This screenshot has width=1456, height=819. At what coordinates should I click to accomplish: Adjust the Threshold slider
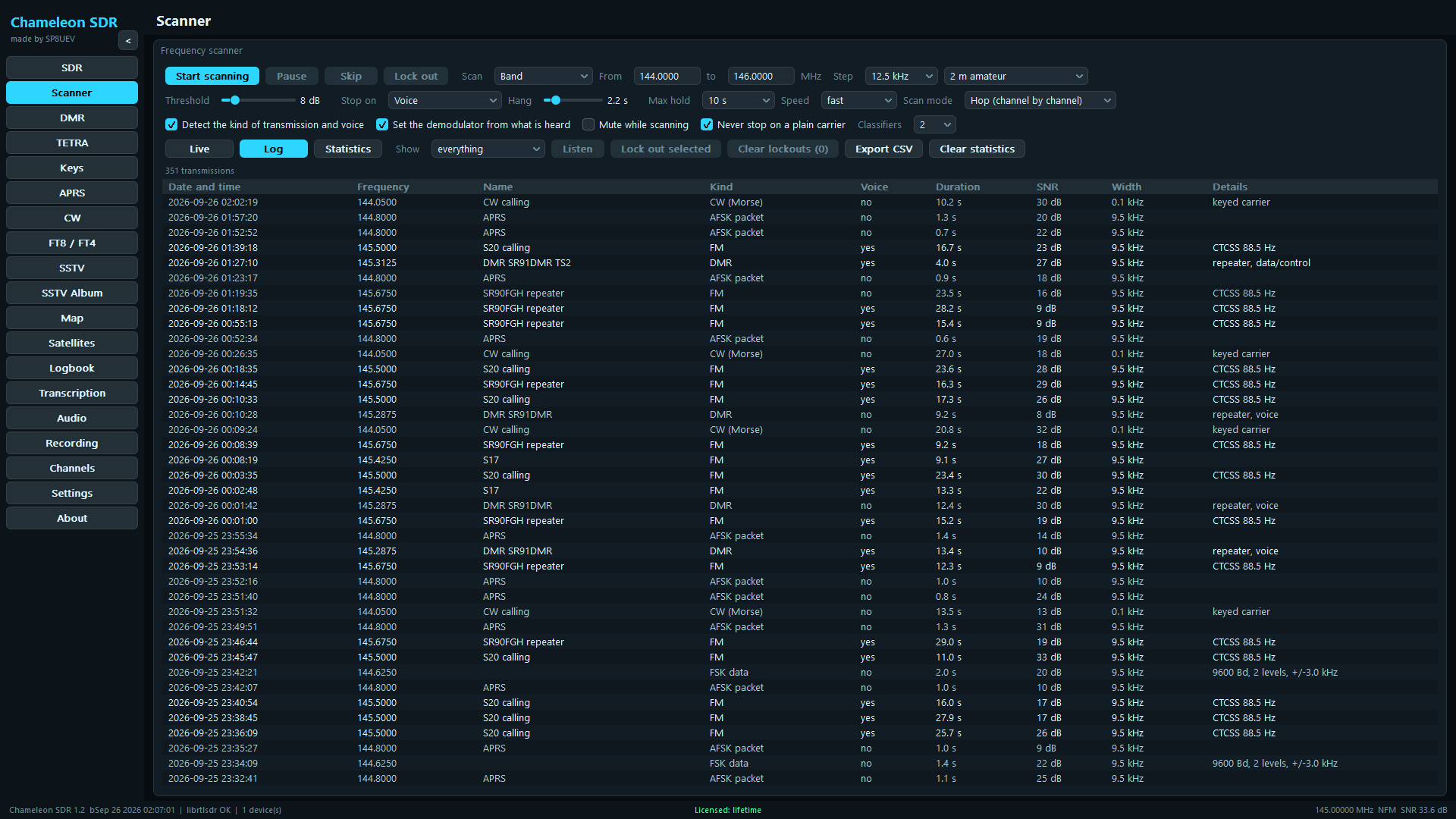tap(259, 101)
